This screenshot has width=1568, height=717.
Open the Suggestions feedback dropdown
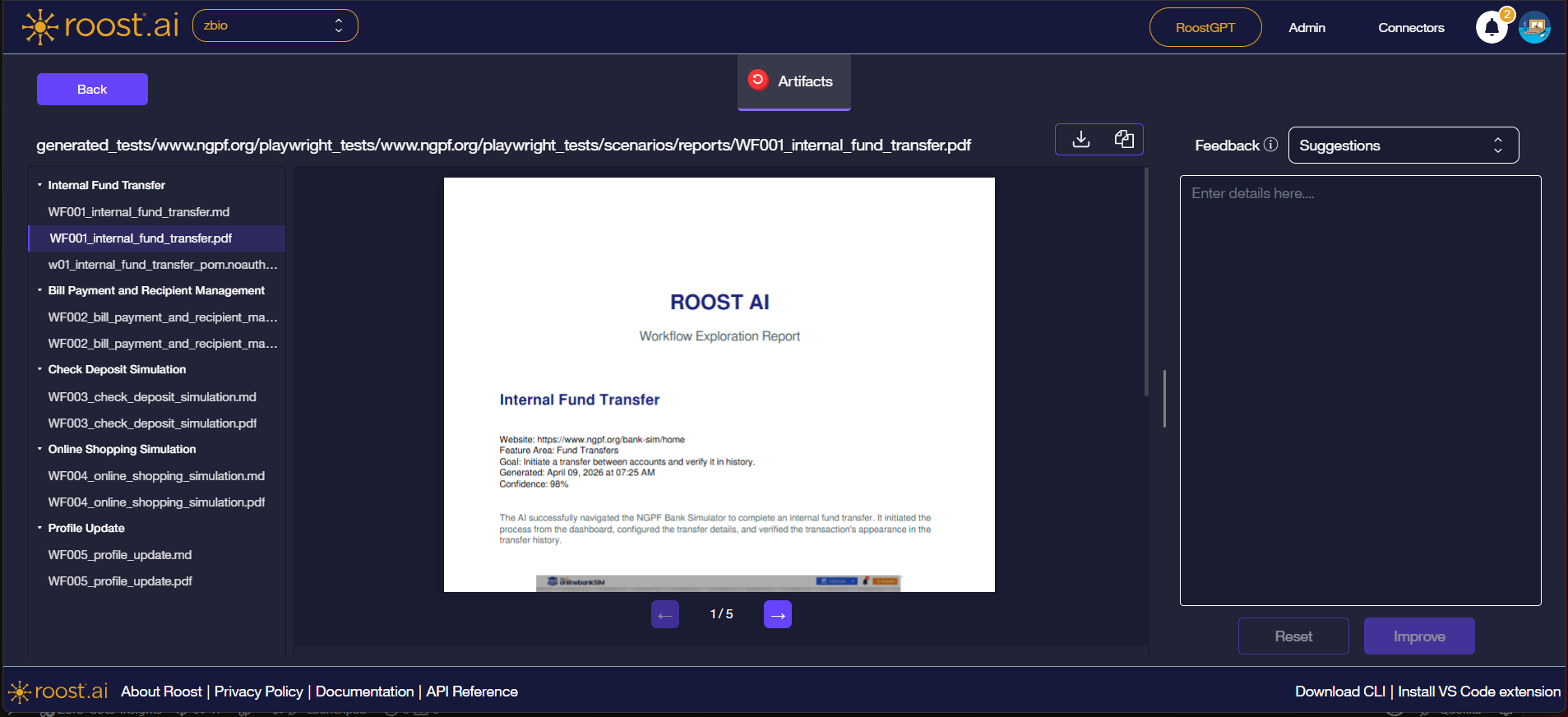pos(1403,146)
